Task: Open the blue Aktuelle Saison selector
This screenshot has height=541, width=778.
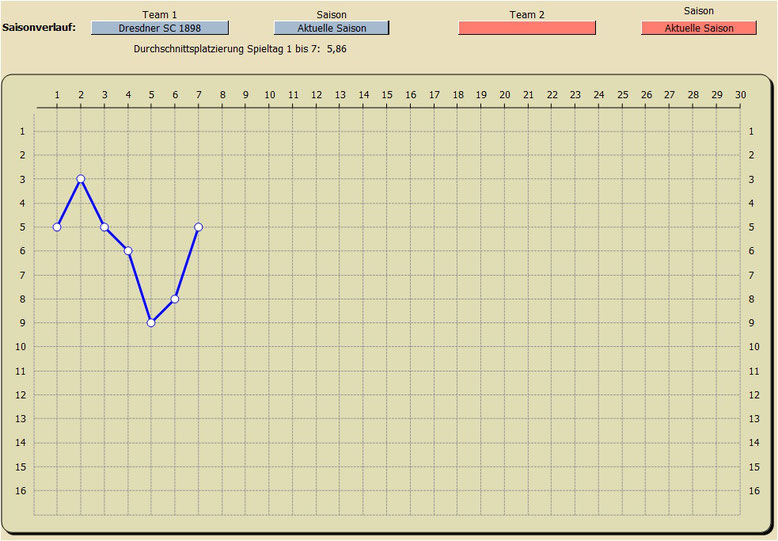Action: tap(331, 28)
